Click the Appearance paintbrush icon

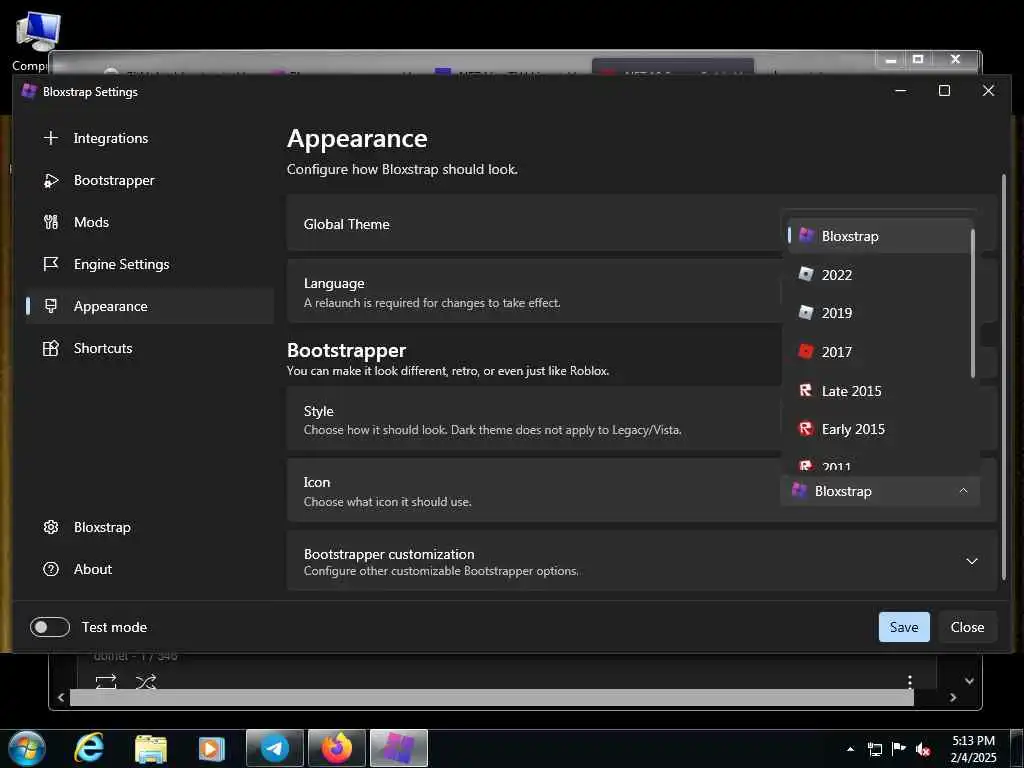click(x=51, y=306)
